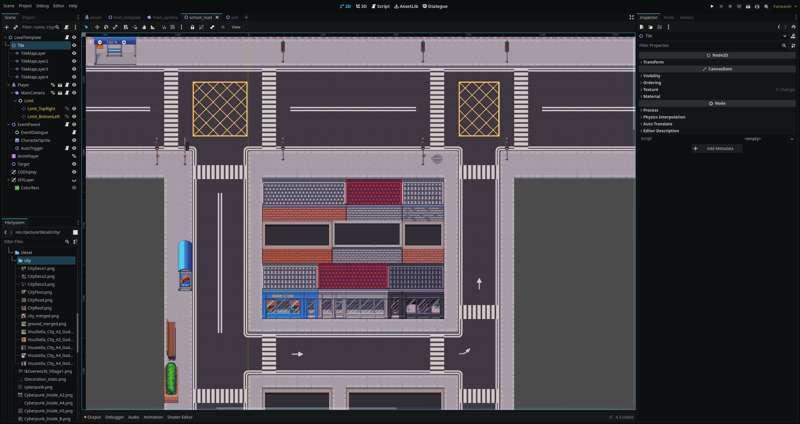The image size is (800, 424).
Task: Expand Physics Interpolation section
Action: [x=717, y=117]
